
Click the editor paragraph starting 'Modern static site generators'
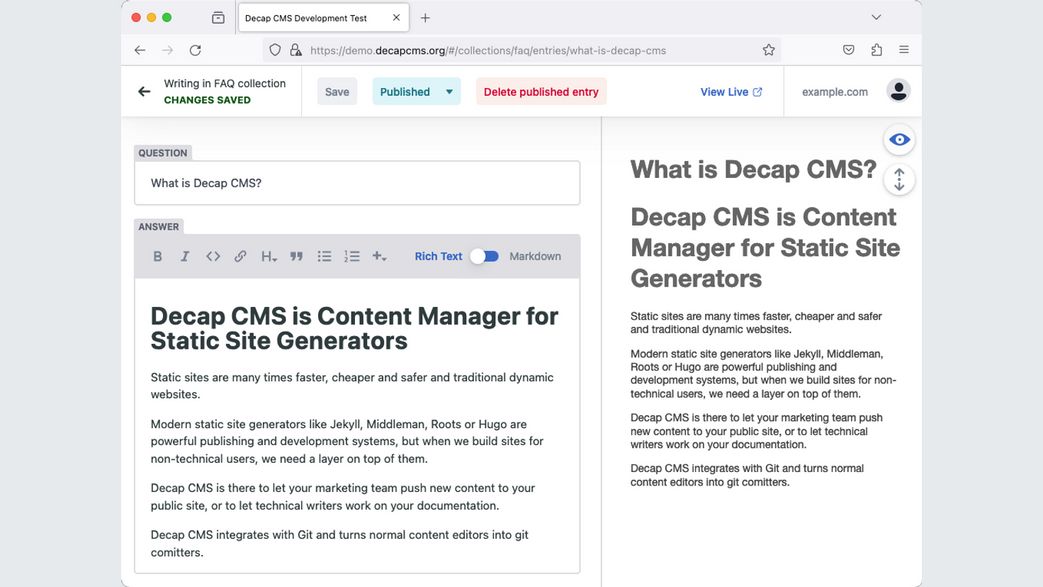point(347,441)
